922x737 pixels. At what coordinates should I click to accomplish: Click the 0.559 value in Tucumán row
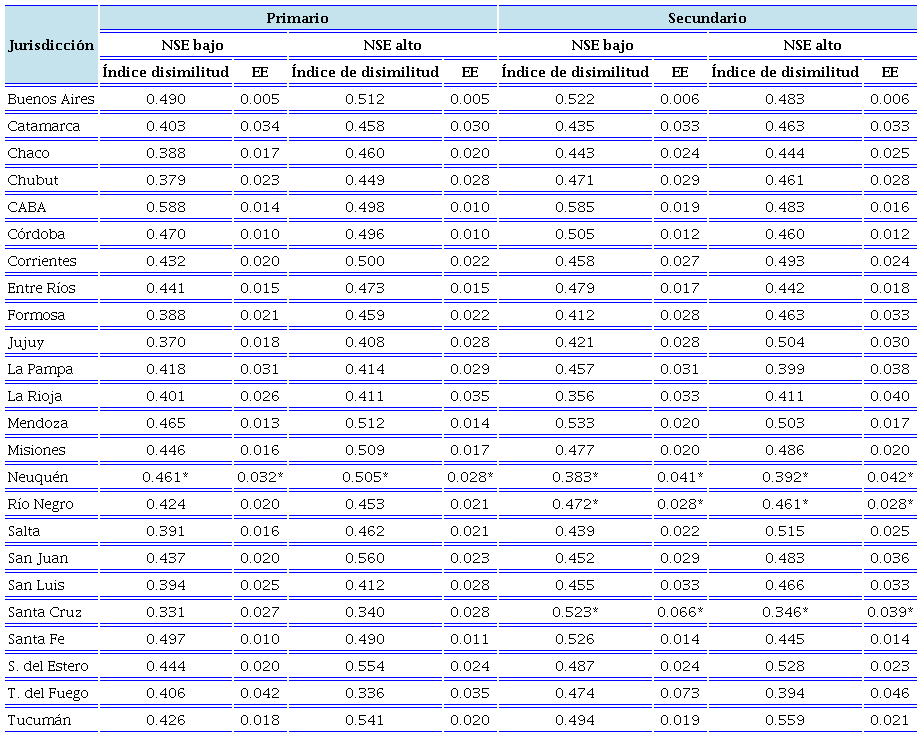[x=785, y=720]
